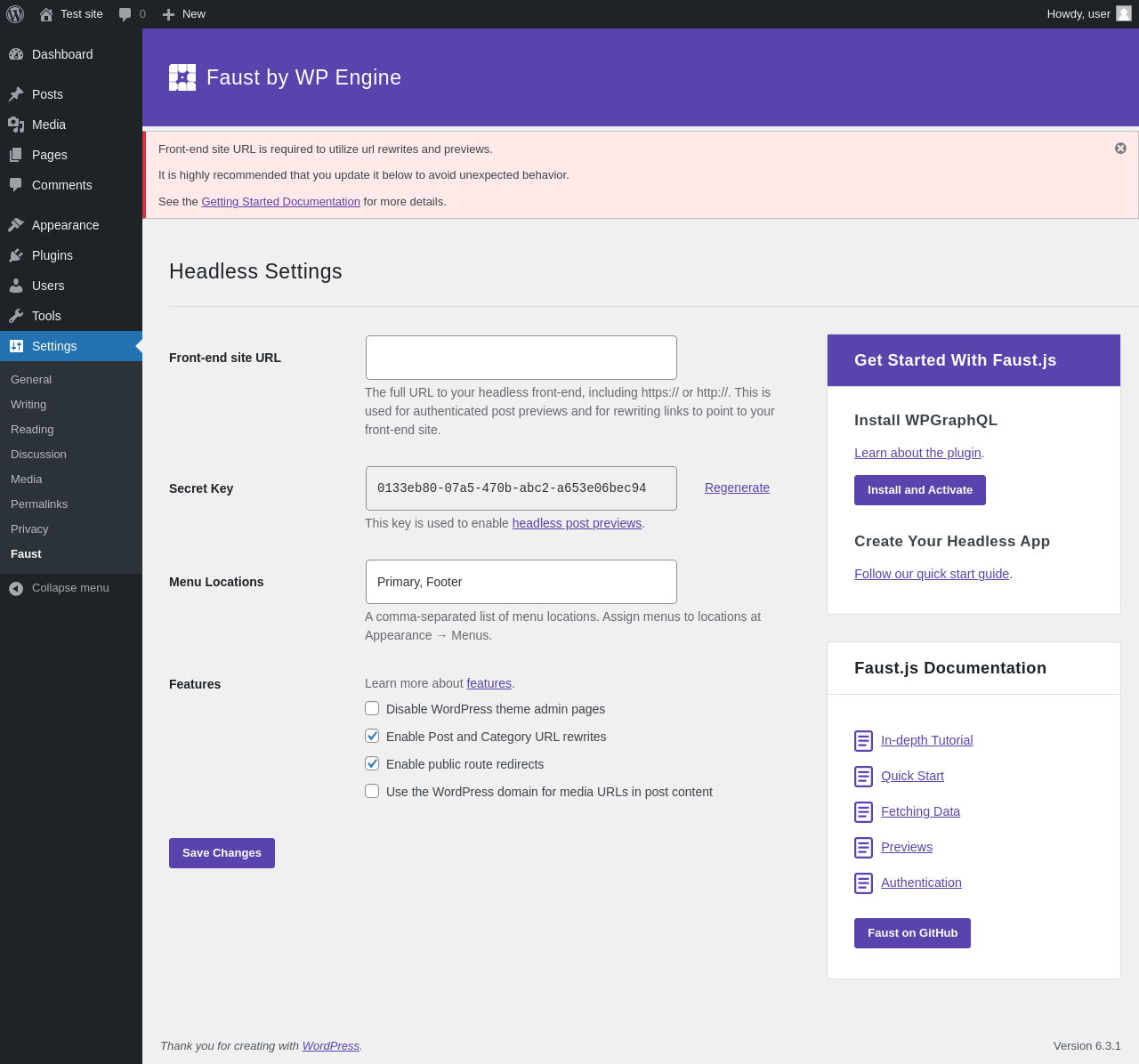This screenshot has height=1064, width=1139.
Task: Open the General settings submenu item
Action: [x=31, y=379]
